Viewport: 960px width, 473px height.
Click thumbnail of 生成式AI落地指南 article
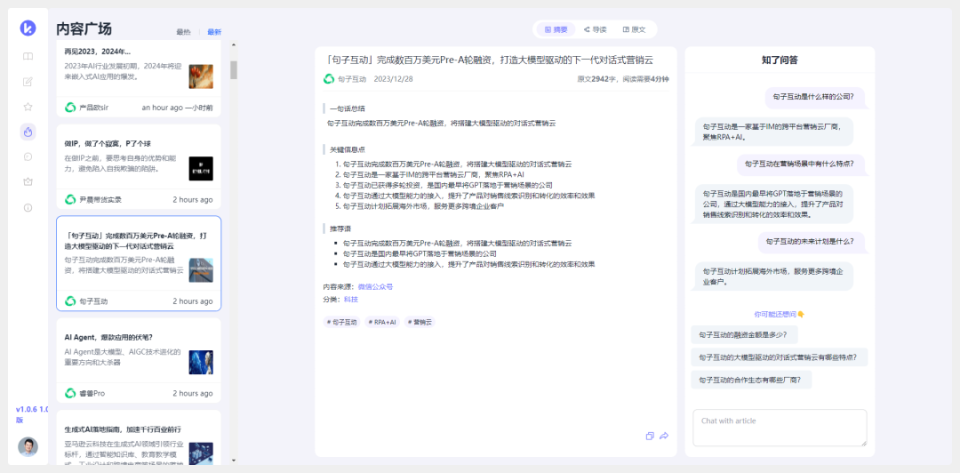201,453
